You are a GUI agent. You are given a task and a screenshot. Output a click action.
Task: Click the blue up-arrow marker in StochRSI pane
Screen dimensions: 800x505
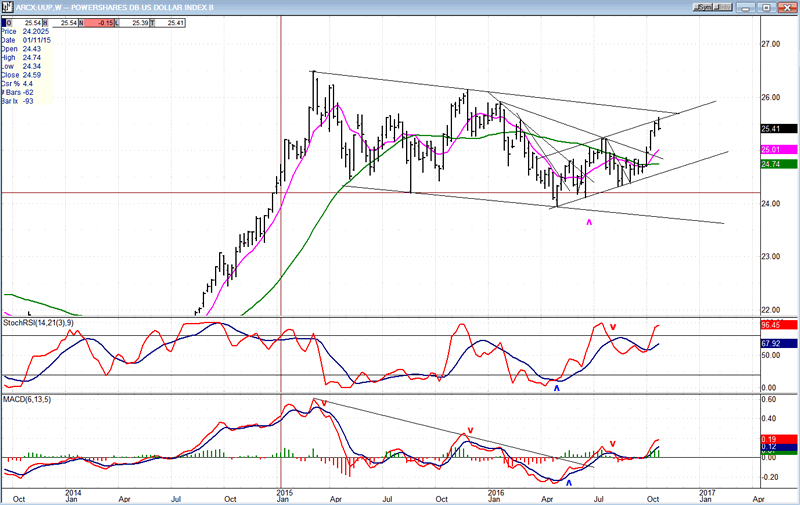[557, 386]
